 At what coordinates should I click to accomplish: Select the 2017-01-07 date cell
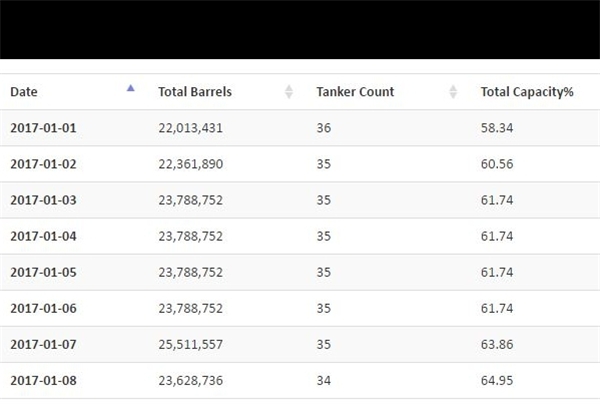43,344
